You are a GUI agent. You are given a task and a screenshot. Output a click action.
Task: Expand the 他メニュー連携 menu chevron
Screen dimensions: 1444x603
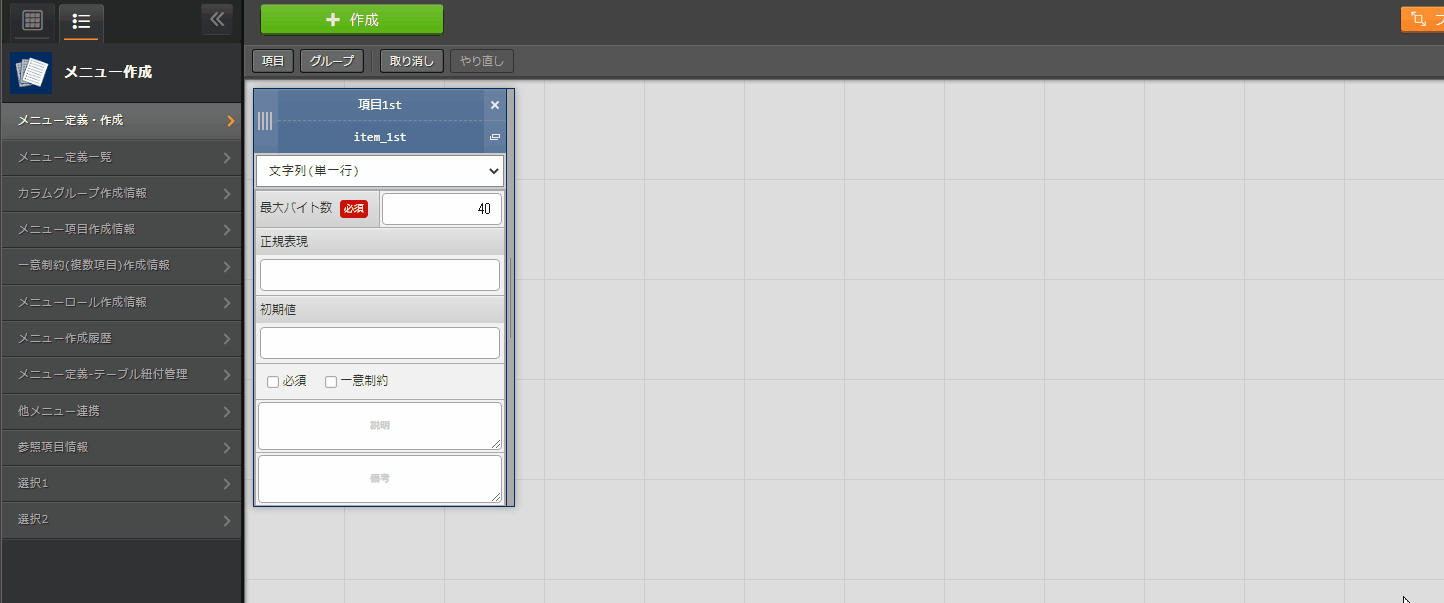tap(228, 411)
